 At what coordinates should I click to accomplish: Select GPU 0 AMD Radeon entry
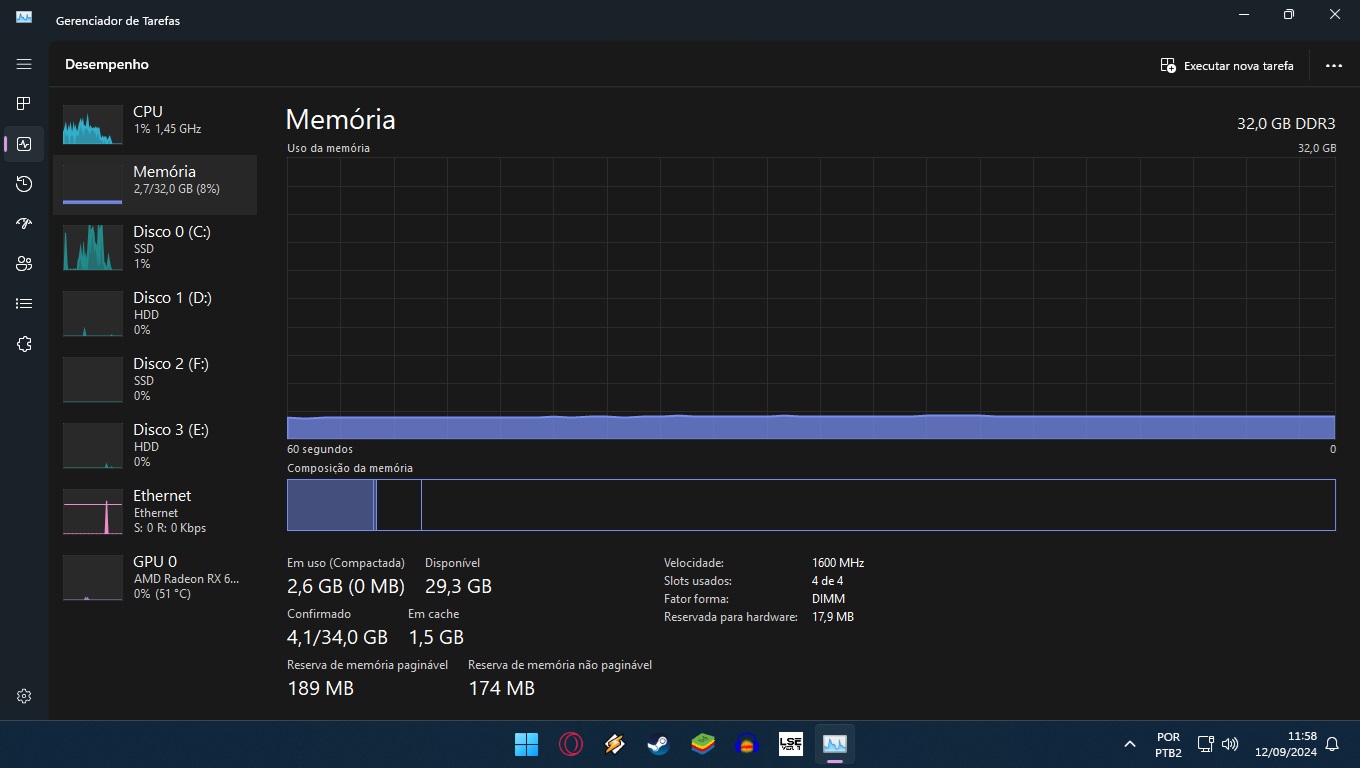(x=155, y=577)
